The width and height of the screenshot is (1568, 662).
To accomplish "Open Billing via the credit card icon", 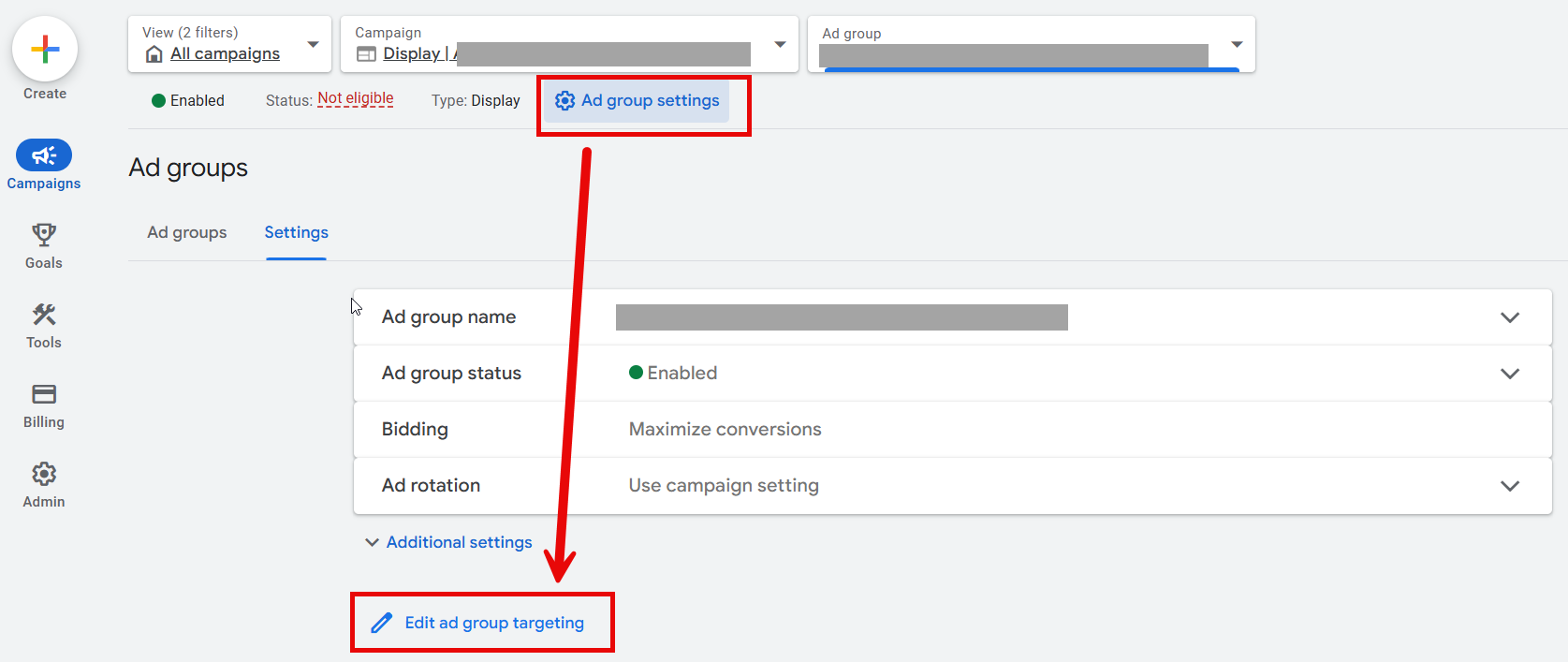I will (x=44, y=393).
